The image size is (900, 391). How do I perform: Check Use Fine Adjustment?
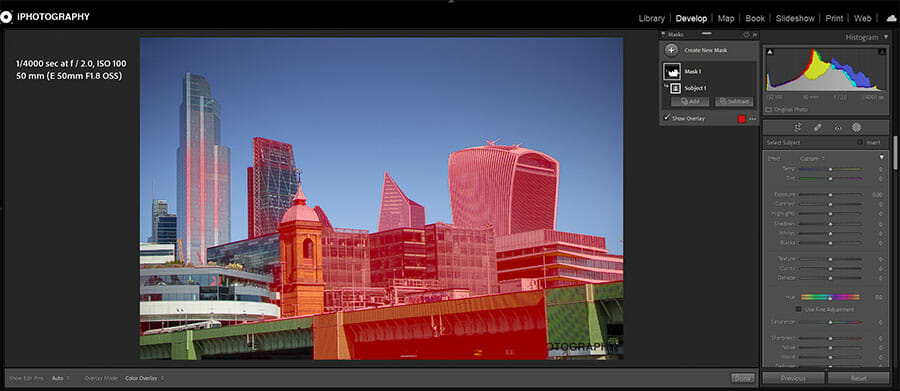tap(798, 309)
